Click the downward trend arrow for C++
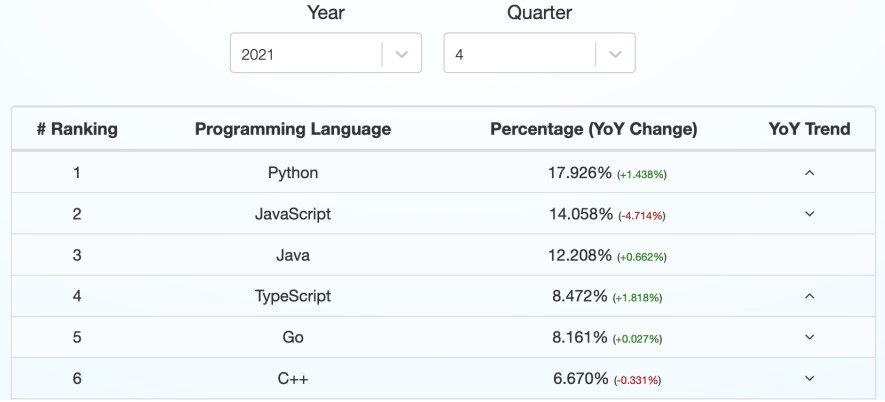Viewport: 885px width, 402px height. 809,378
